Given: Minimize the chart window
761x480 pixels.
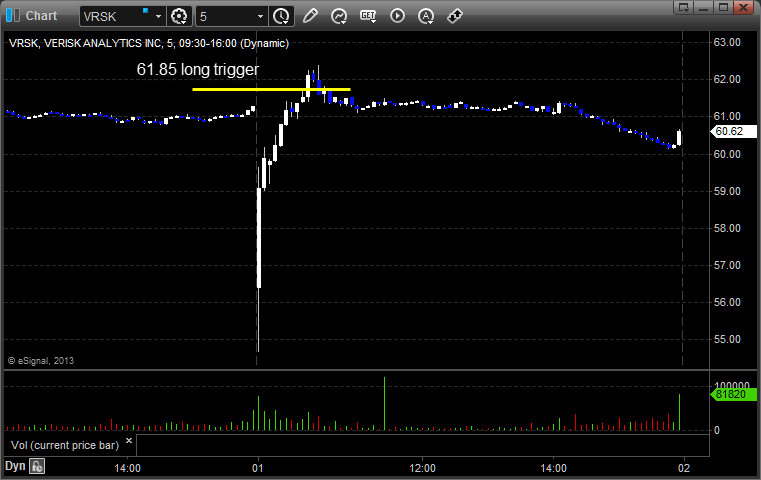Looking at the screenshot, I should point(704,7).
